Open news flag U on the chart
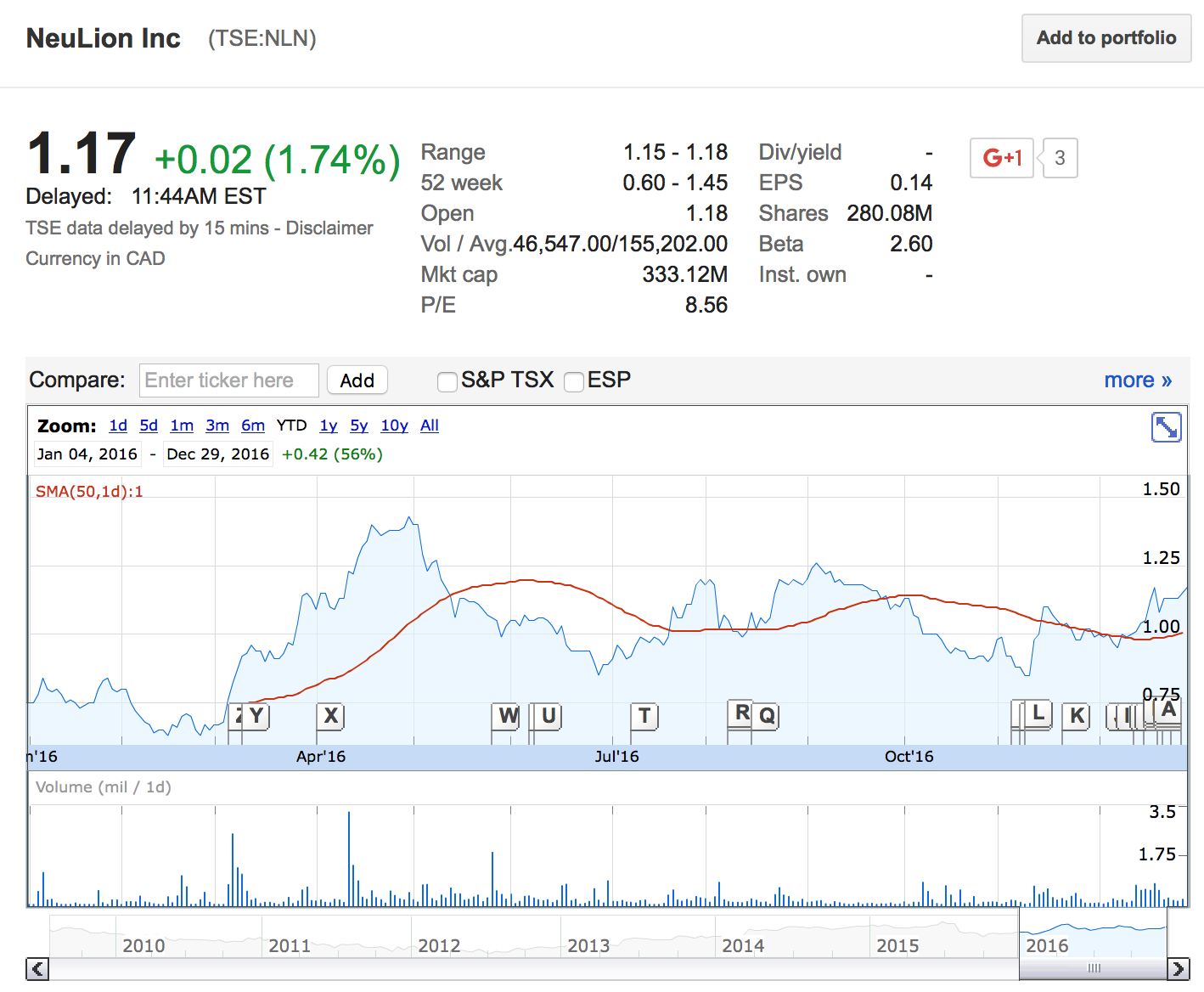 549,716
